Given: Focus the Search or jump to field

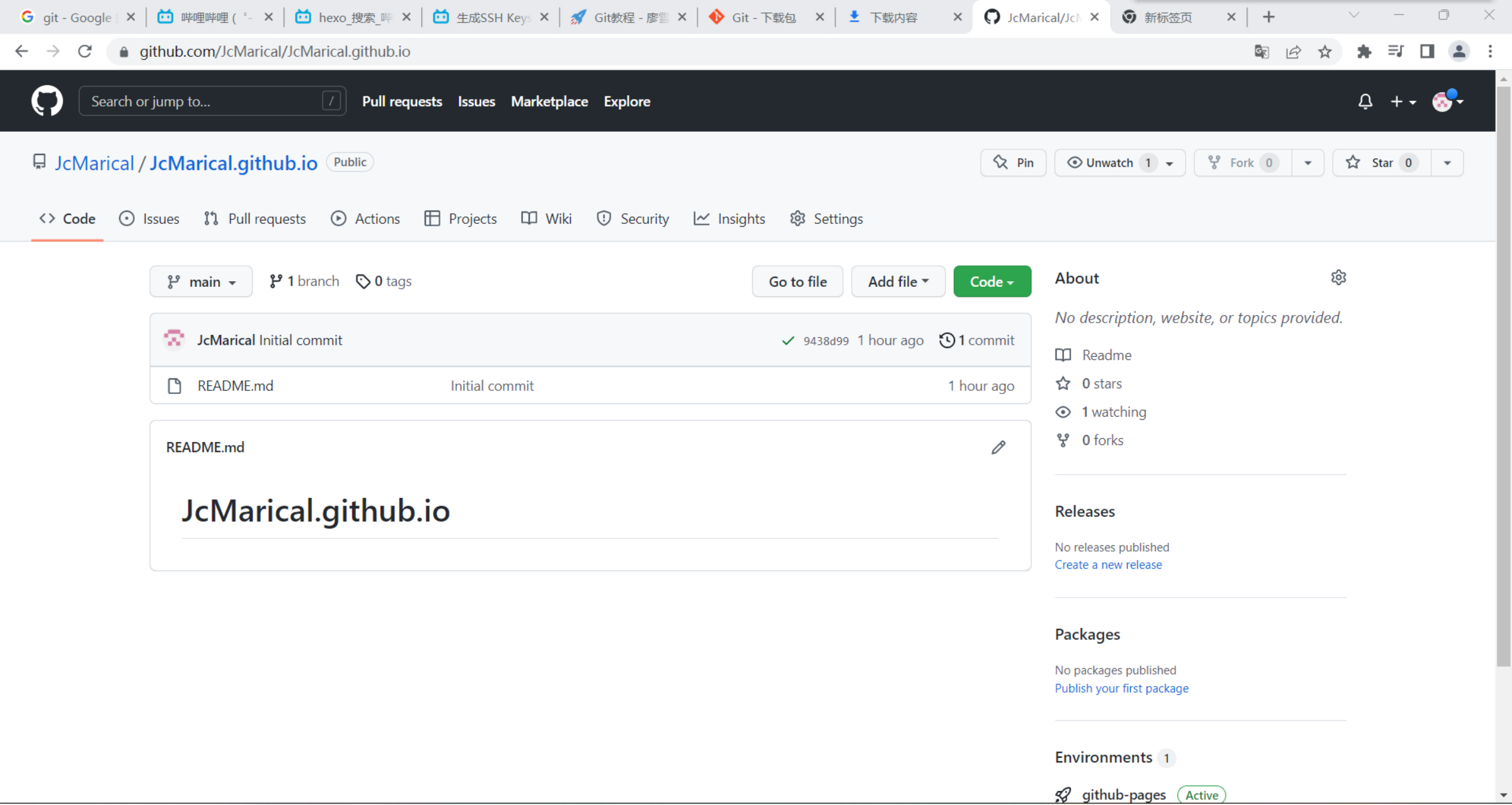Looking at the screenshot, I should 212,101.
